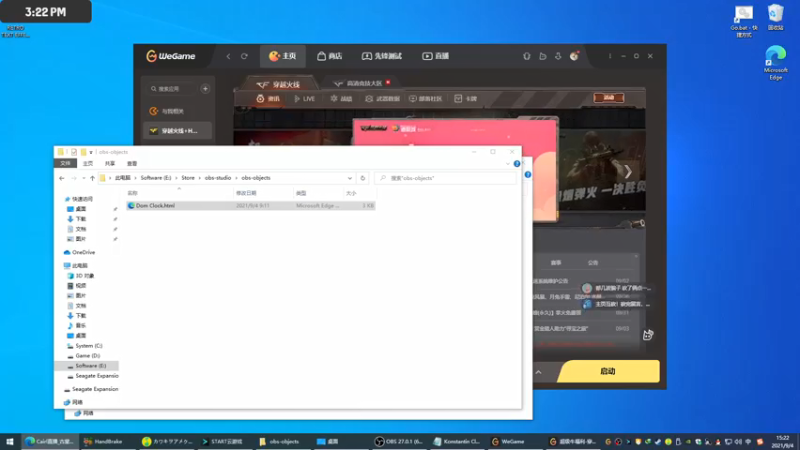The width and height of the screenshot is (800, 450).
Task: Switch to the 高清竞技大区 tab
Action: coord(362,83)
